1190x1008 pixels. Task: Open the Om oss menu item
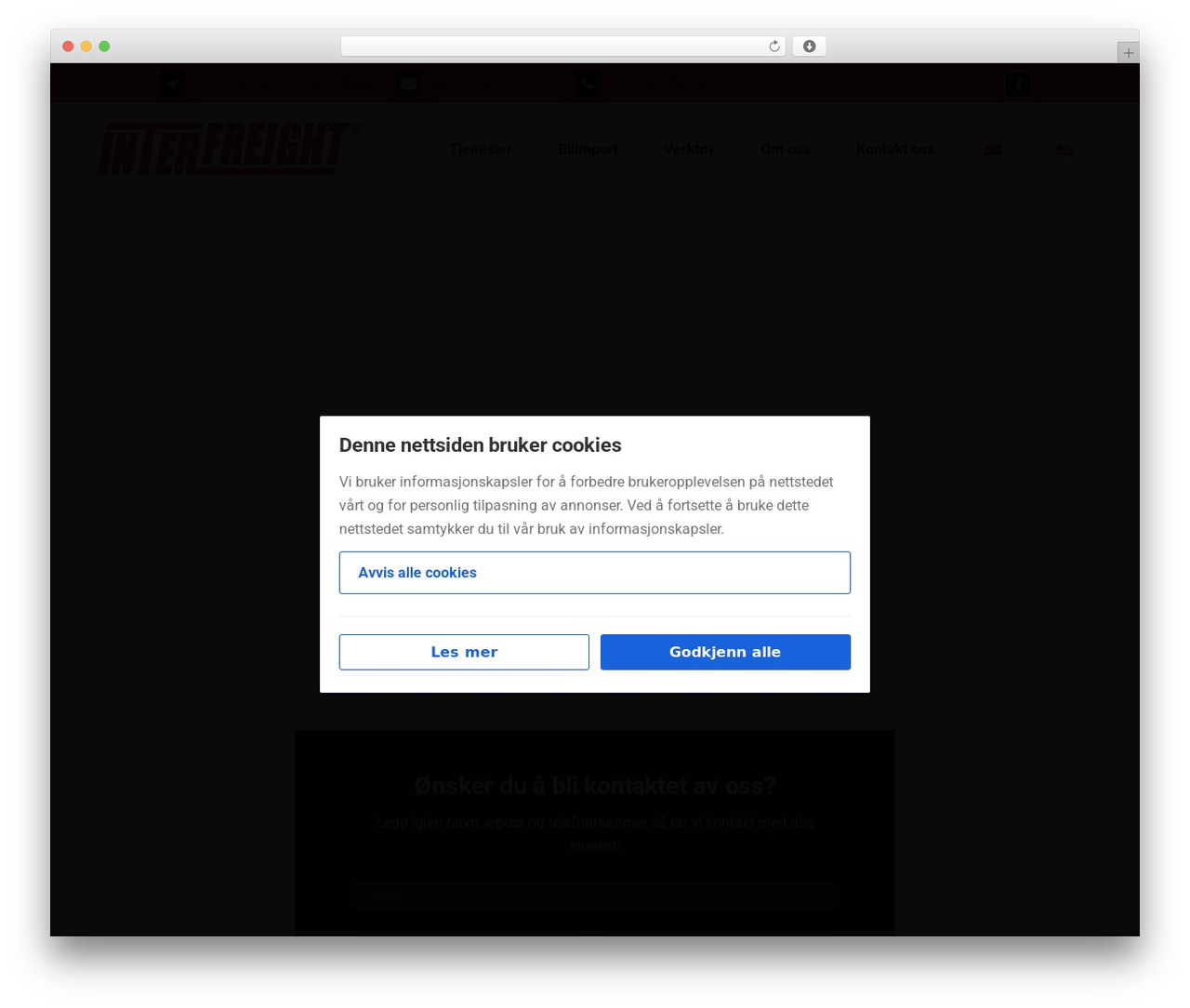(786, 149)
